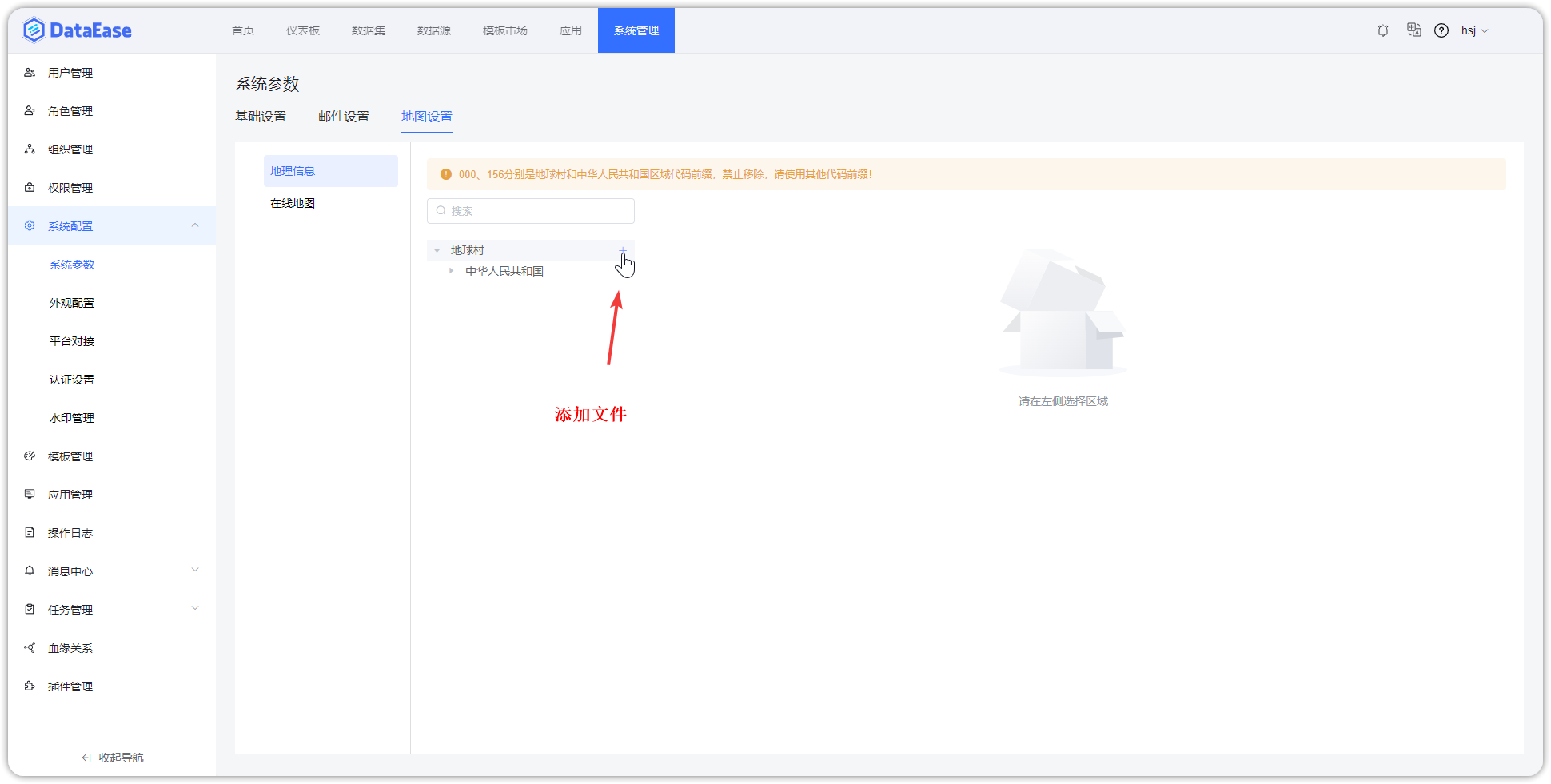Image resolution: width=1551 pixels, height=784 pixels.
Task: Click the plus icon on 地球村 row
Action: click(623, 251)
